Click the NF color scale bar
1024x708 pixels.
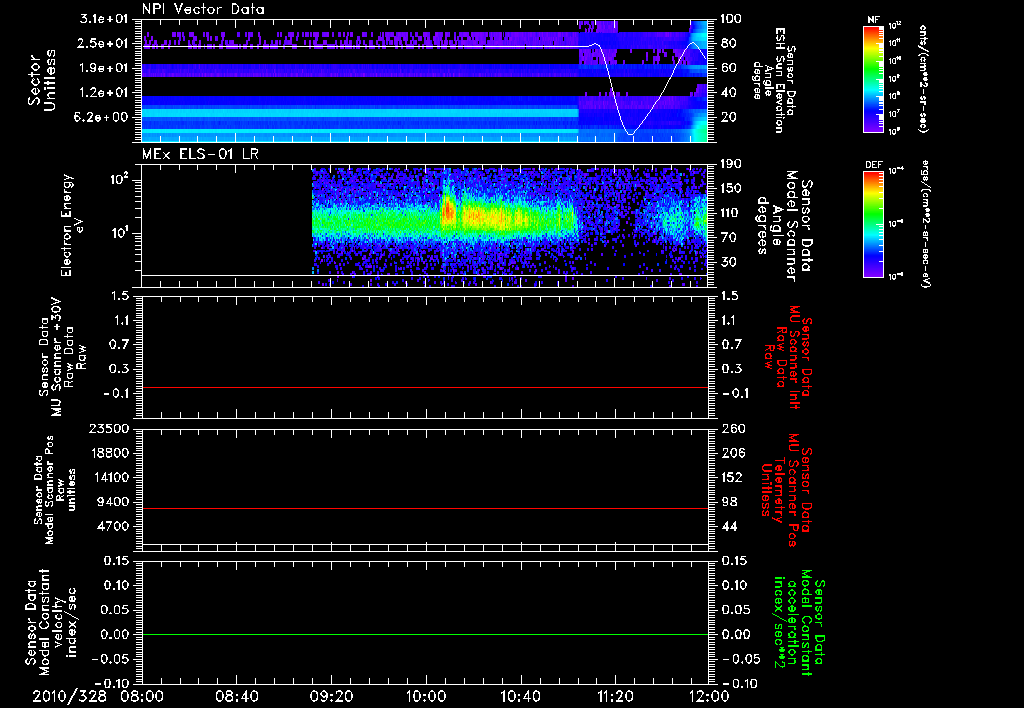pos(873,78)
